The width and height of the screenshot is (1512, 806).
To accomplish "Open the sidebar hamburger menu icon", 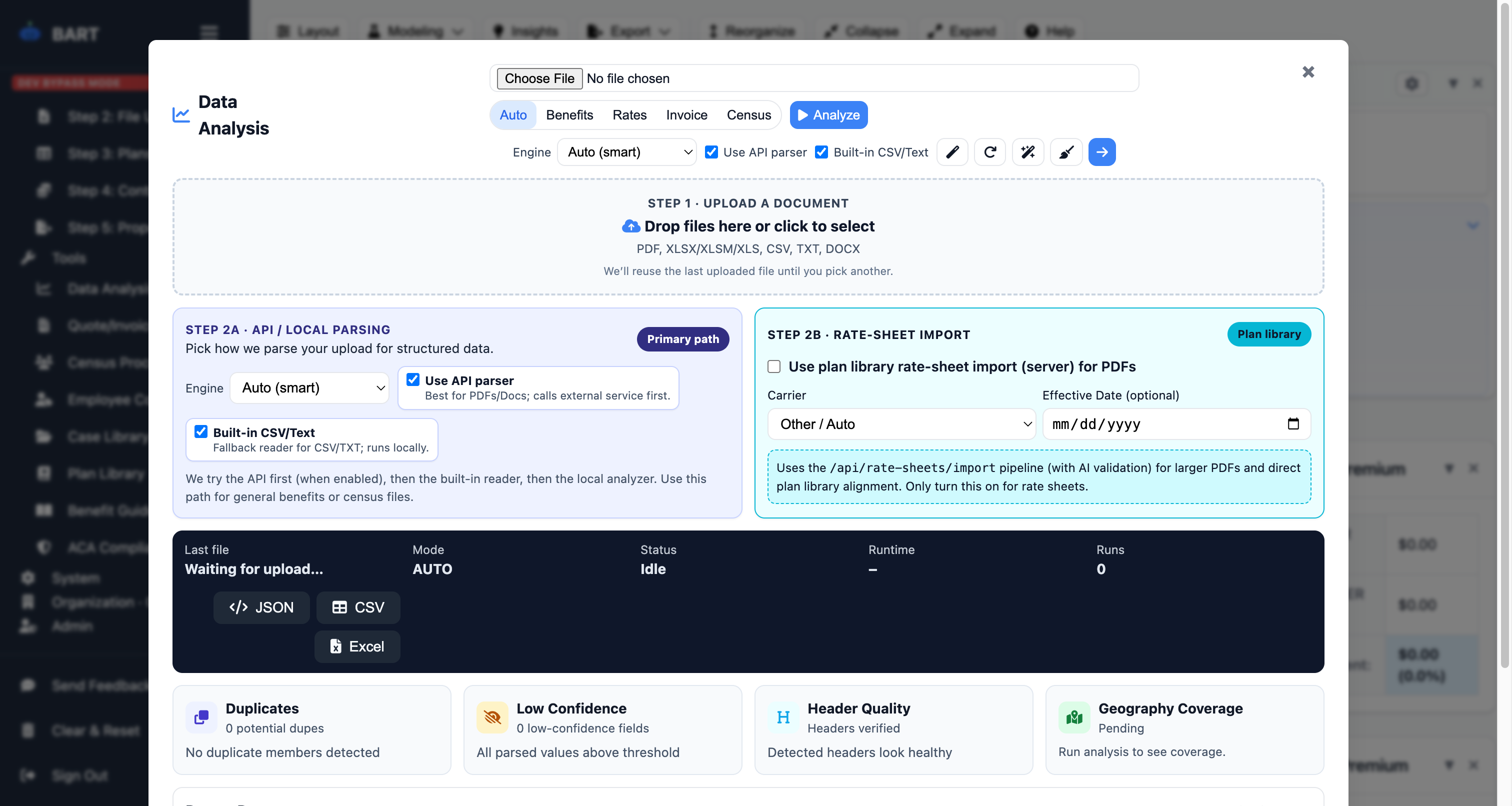I will click(x=209, y=31).
